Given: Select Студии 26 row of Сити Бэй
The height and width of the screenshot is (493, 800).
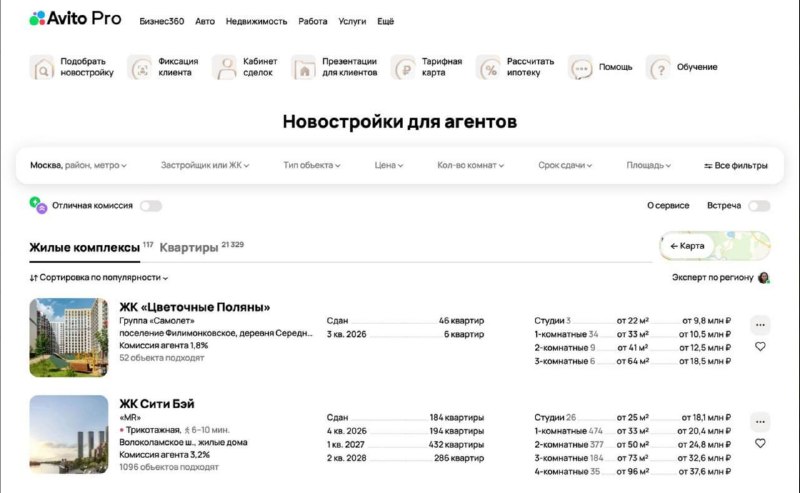Looking at the screenshot, I should [633, 417].
